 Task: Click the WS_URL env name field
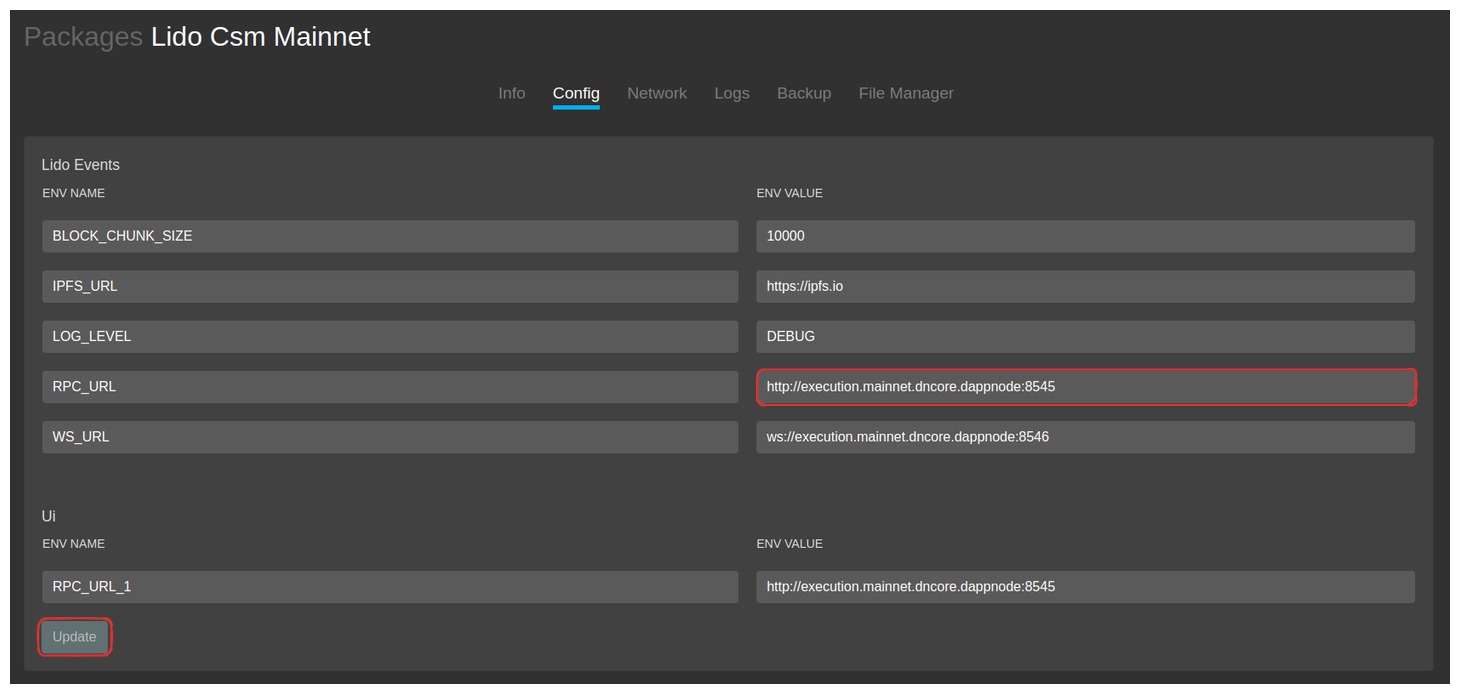(x=390, y=436)
